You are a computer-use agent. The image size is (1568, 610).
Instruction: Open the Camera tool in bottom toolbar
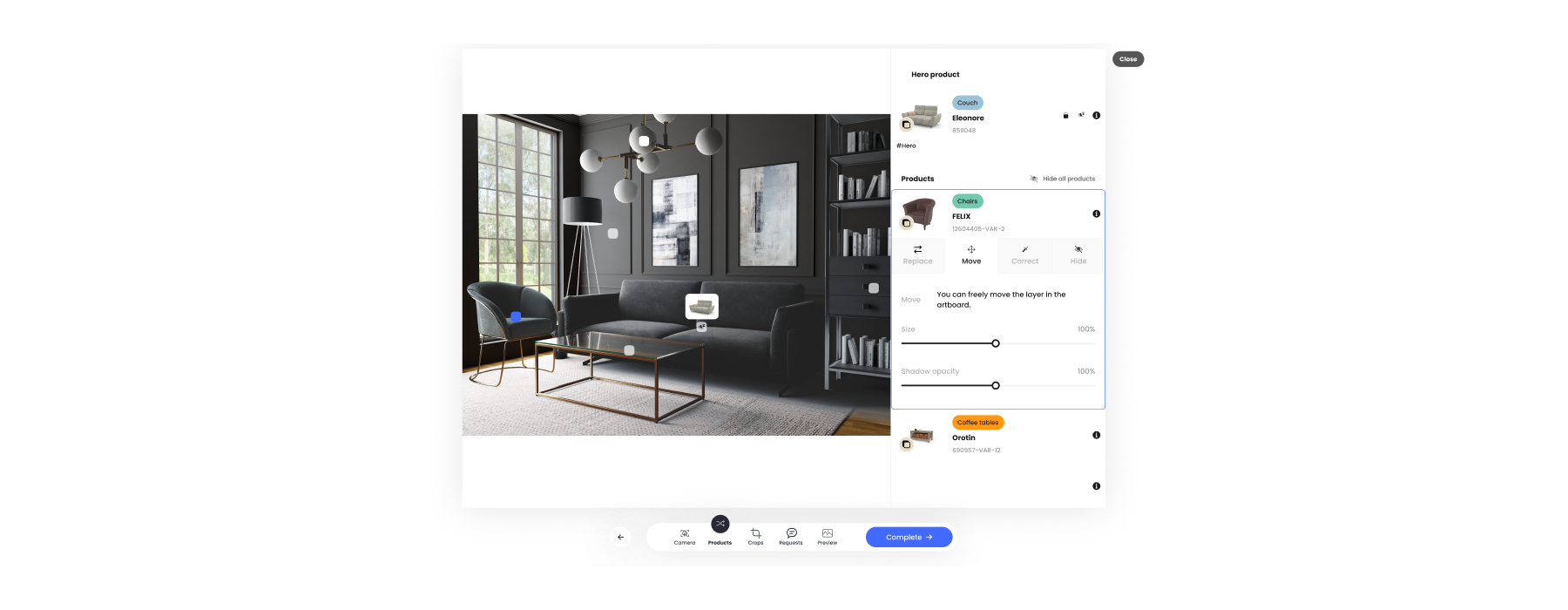(x=684, y=537)
